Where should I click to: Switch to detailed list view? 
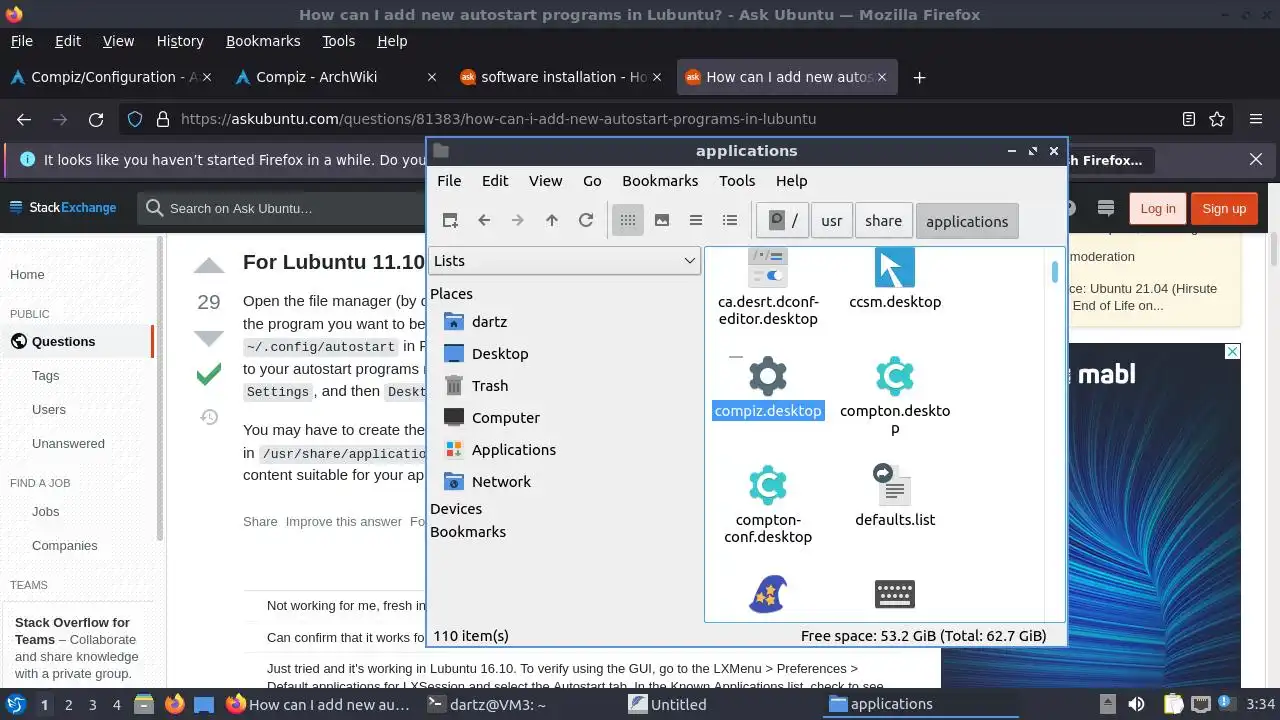730,221
